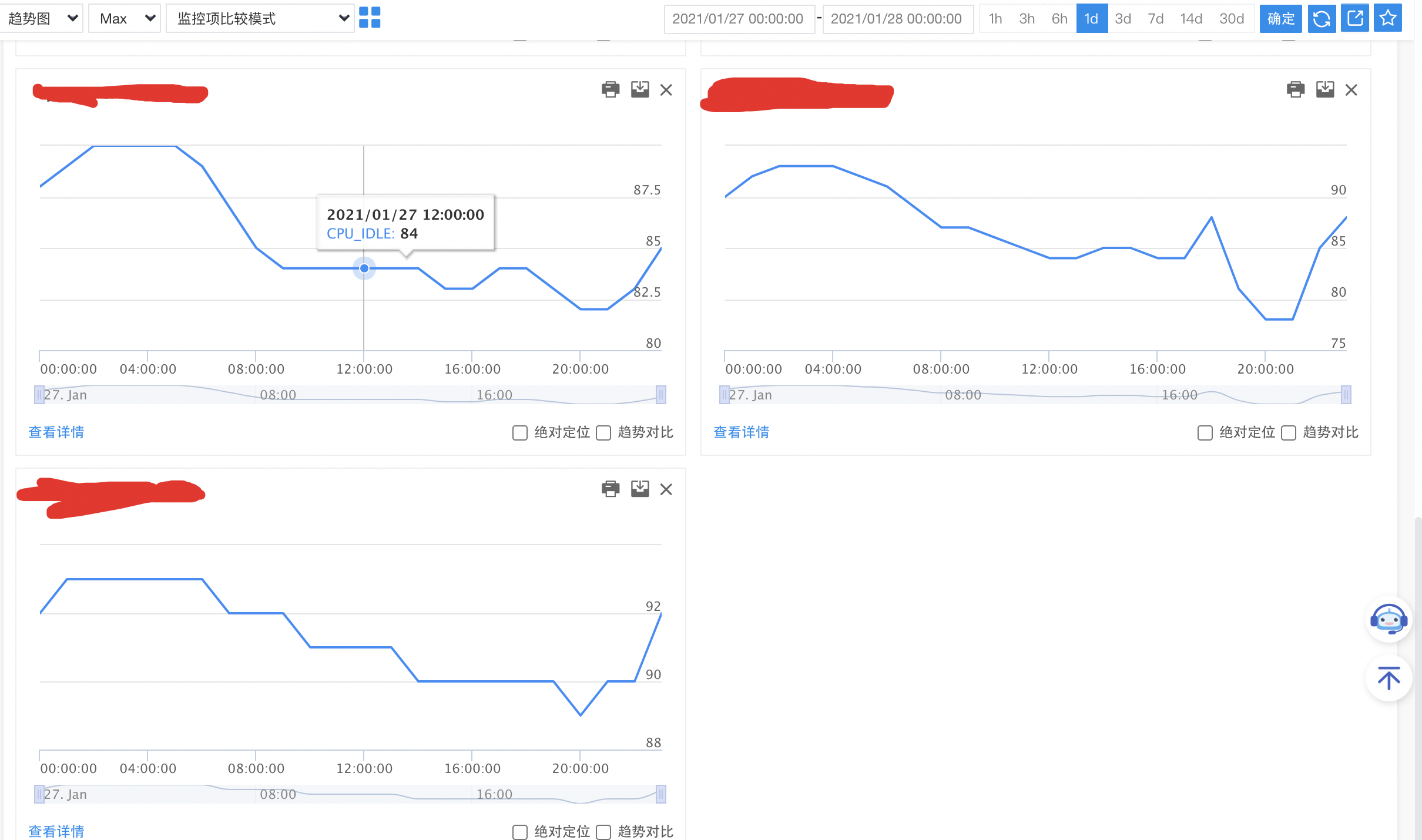This screenshot has width=1422, height=840.
Task: Click the back-to-top arrow button
Action: pos(1389,678)
